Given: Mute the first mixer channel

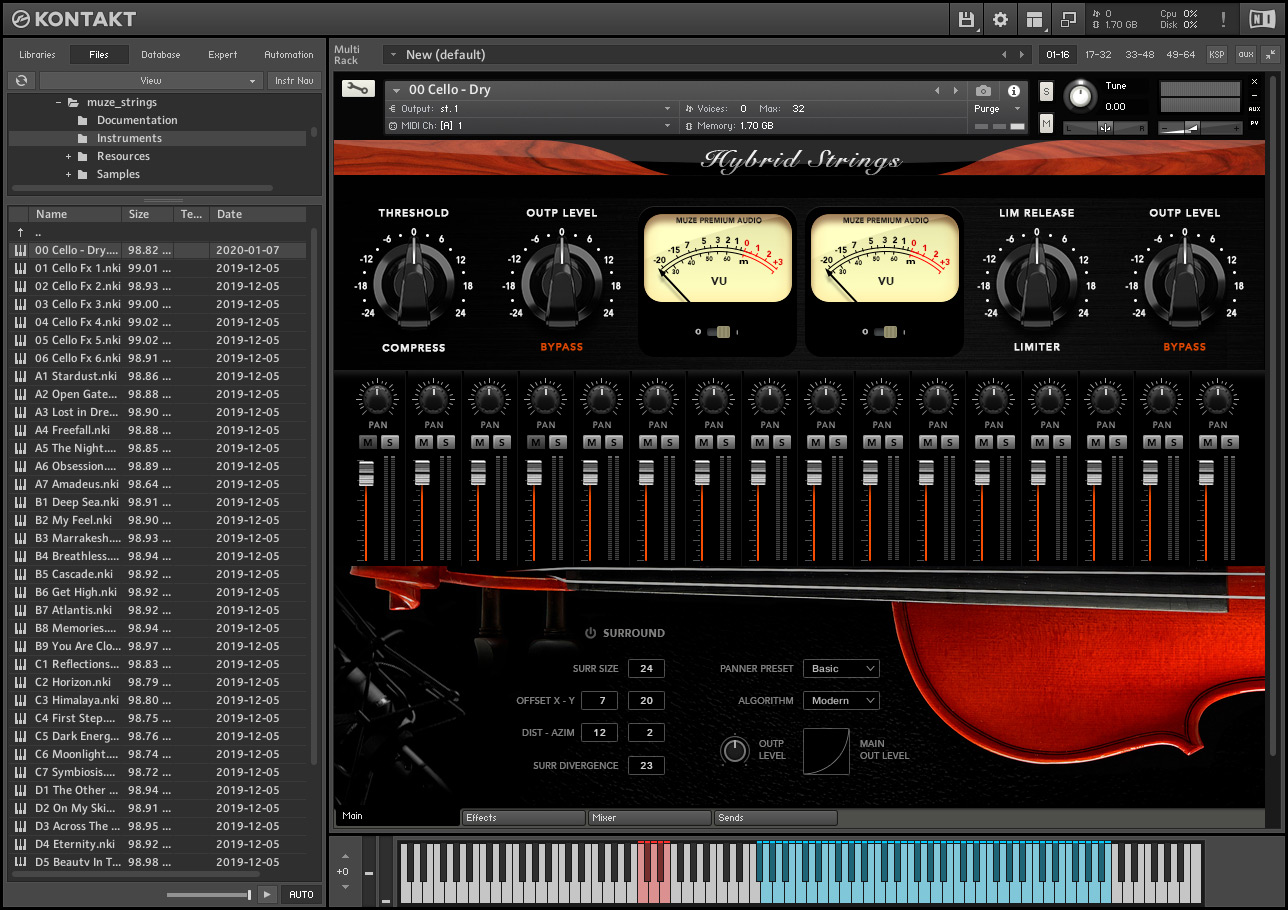Looking at the screenshot, I should (x=366, y=442).
